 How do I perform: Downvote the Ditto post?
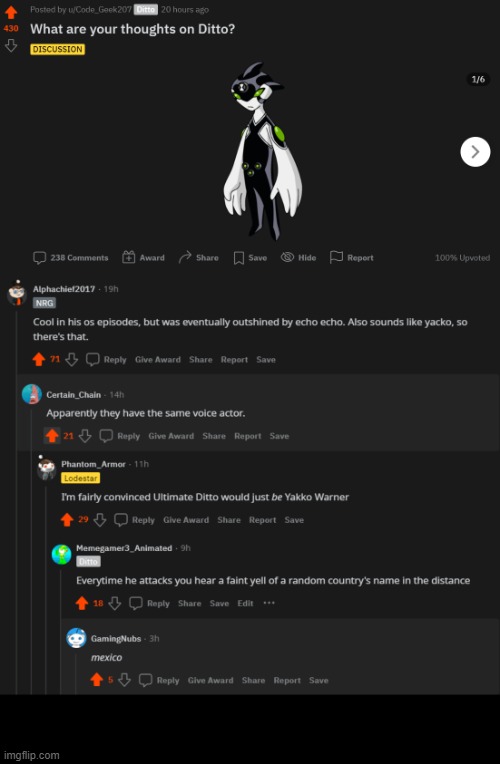pos(11,45)
